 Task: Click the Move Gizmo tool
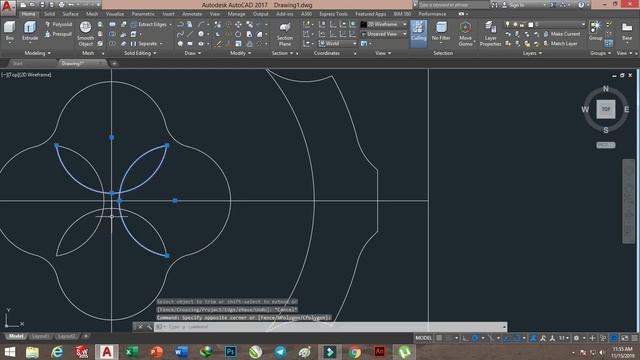coord(465,33)
